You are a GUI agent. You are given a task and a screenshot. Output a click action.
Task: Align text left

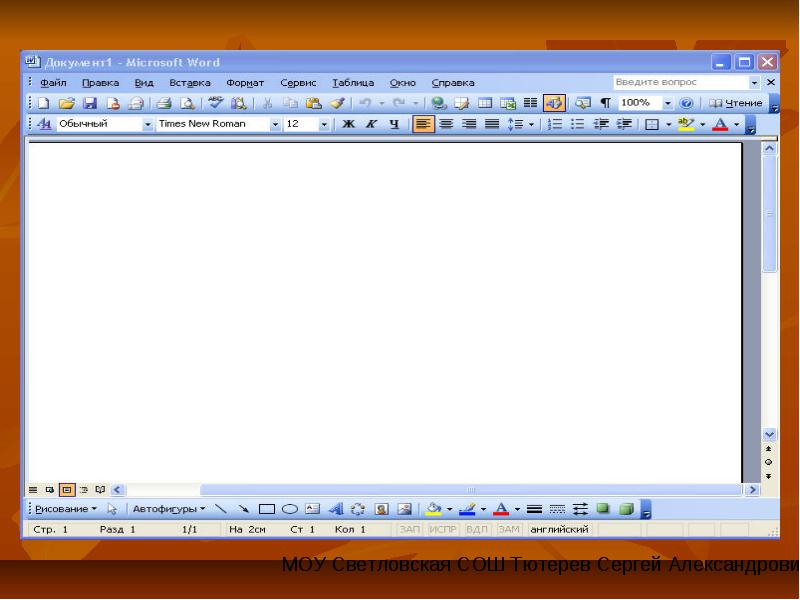pos(423,124)
